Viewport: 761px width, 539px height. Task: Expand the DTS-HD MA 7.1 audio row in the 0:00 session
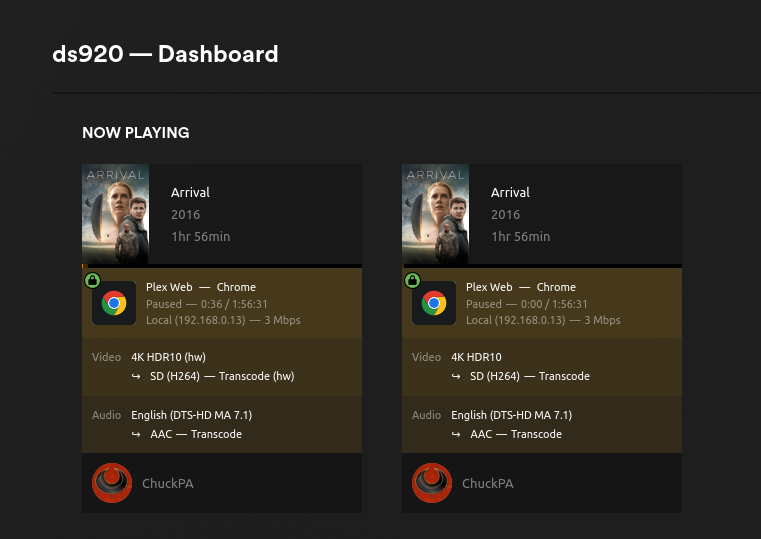click(541, 424)
